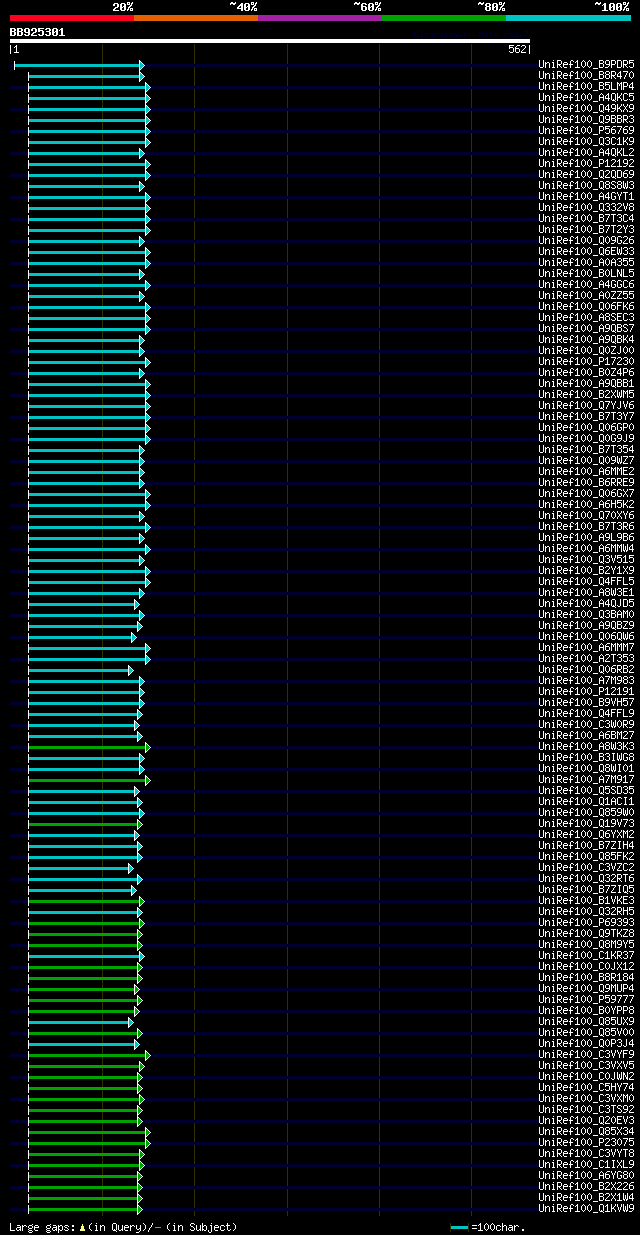This screenshot has width=640, height=1235.
Task: Select the UniRef100_Q1KVW9 label
Action: pyautogui.click(x=586, y=1208)
